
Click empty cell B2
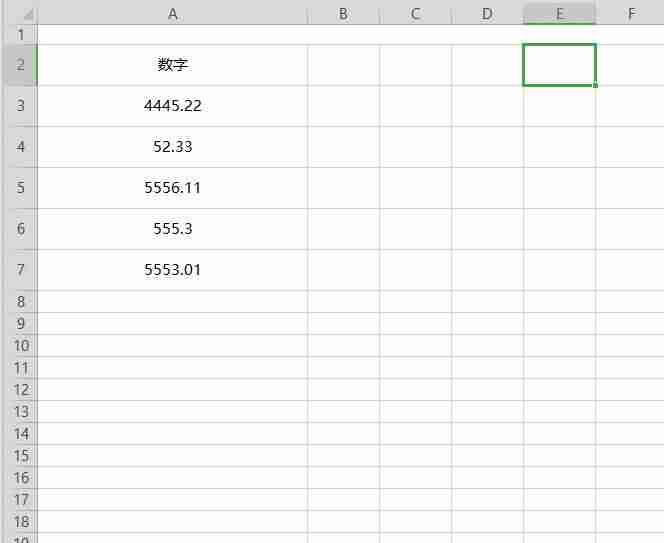point(344,65)
